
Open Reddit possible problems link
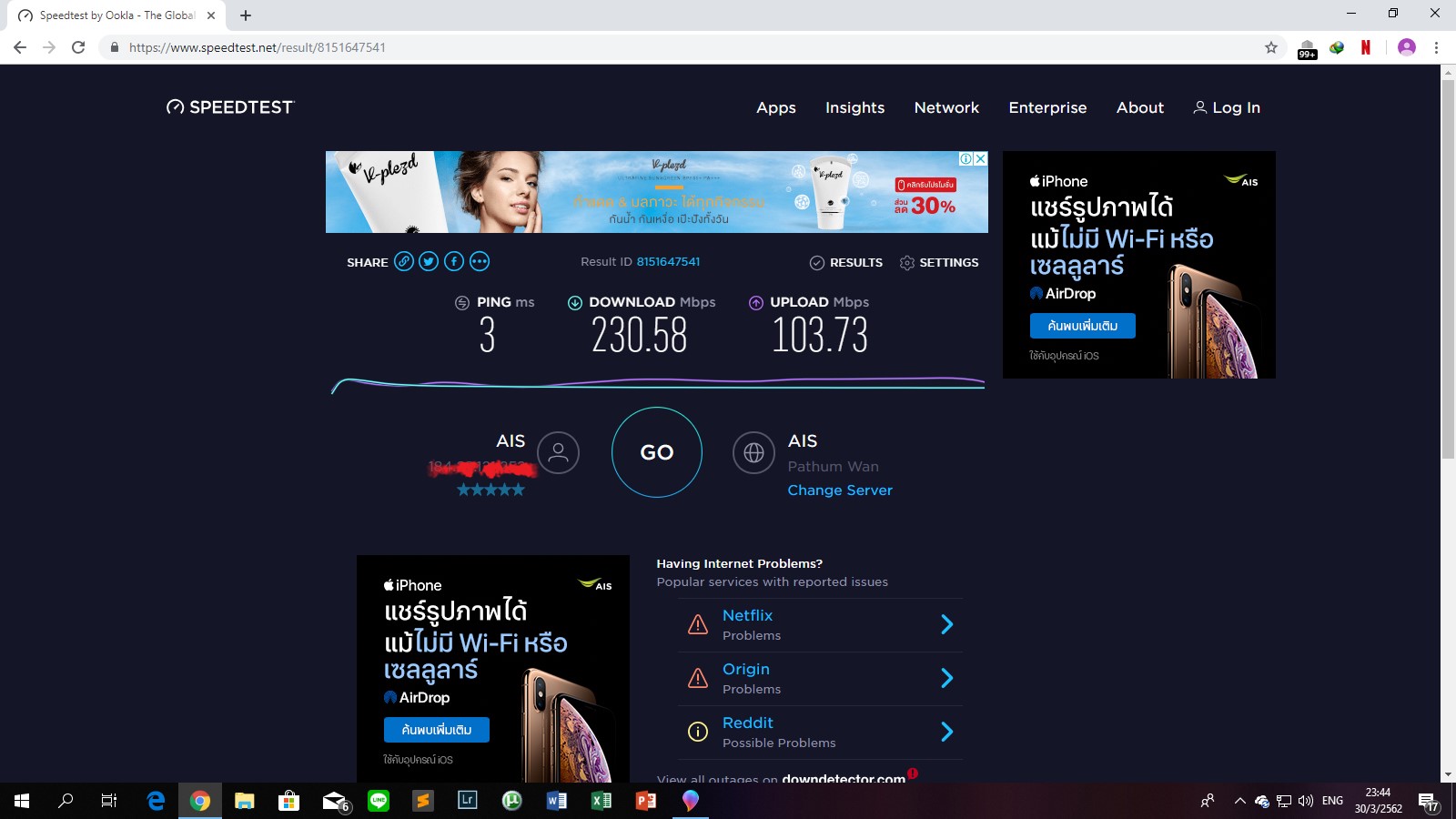tap(747, 723)
